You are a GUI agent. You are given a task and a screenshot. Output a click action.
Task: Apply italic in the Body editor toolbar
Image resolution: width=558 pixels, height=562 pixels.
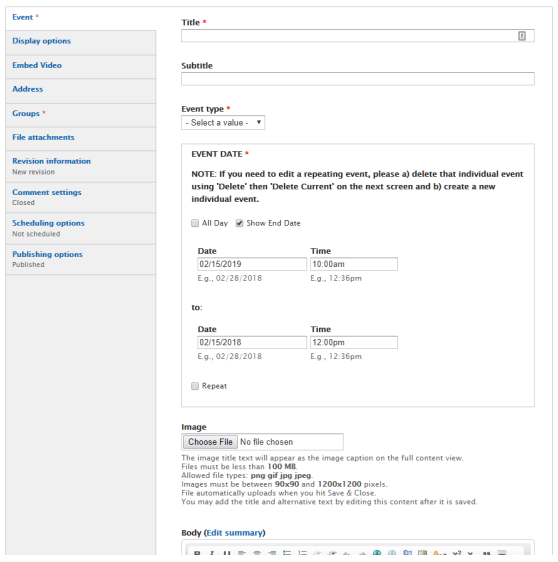[212, 553]
